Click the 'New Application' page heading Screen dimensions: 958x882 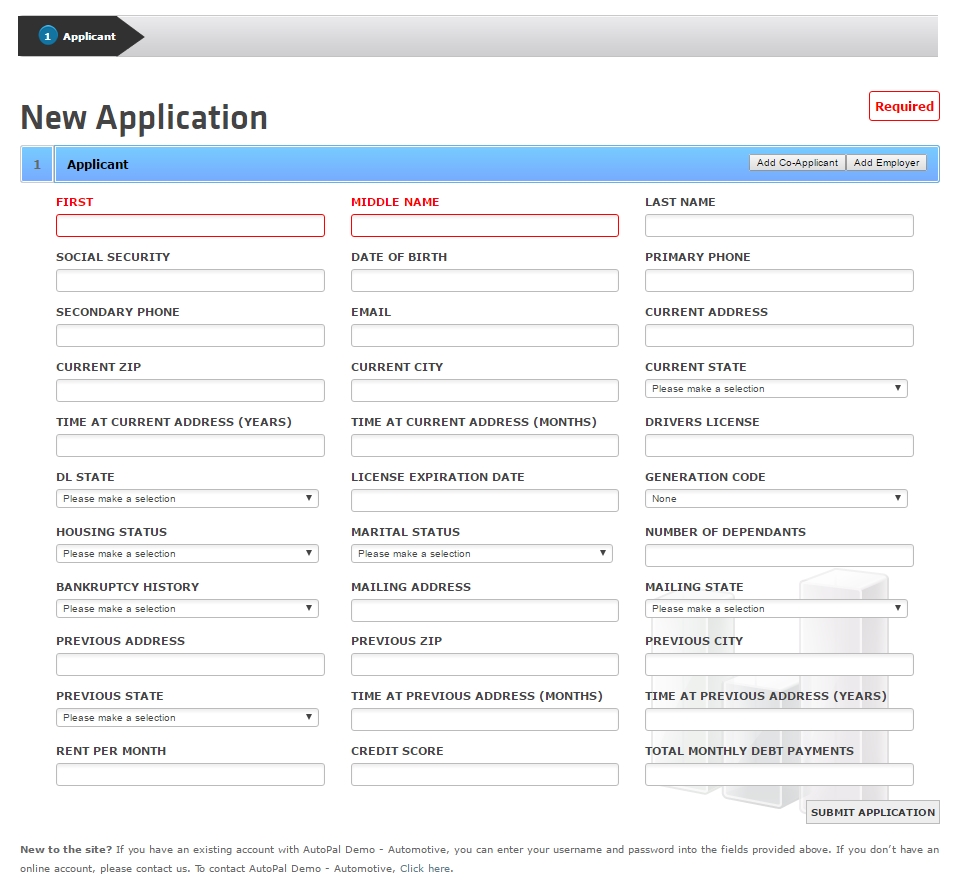pos(144,117)
